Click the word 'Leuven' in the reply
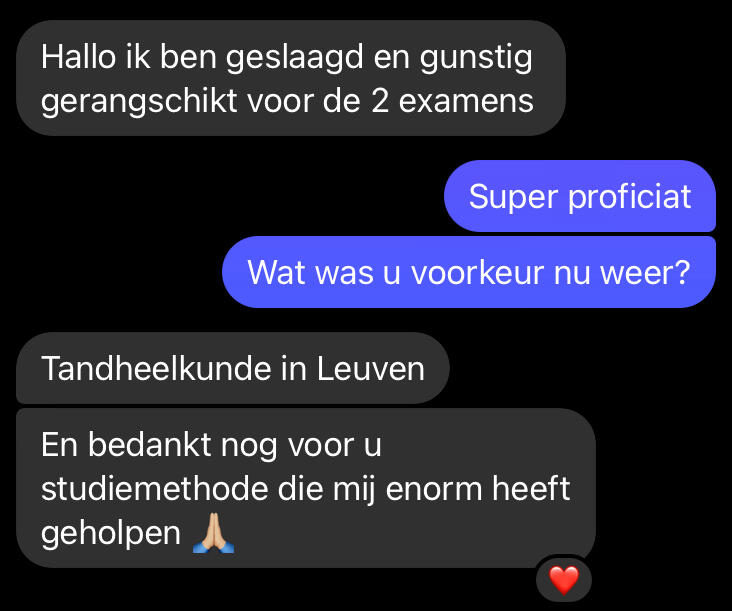Viewport: 732px width, 611px height. [371, 369]
